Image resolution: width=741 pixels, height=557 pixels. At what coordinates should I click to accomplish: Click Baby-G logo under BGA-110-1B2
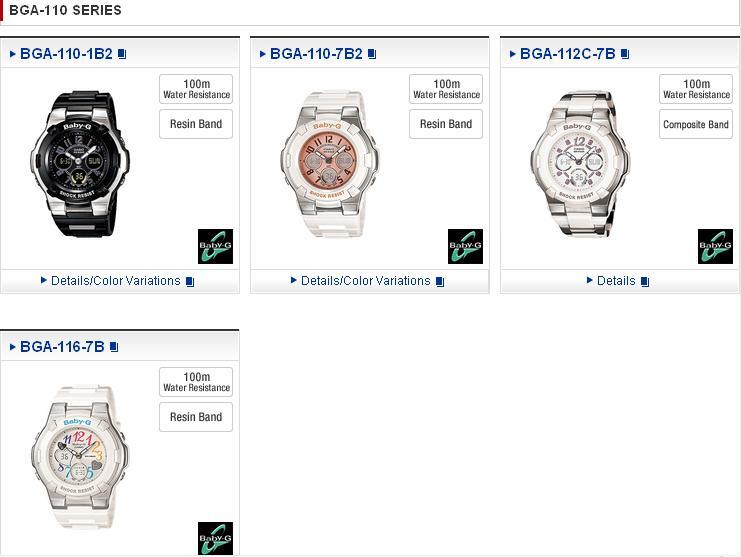coord(215,246)
